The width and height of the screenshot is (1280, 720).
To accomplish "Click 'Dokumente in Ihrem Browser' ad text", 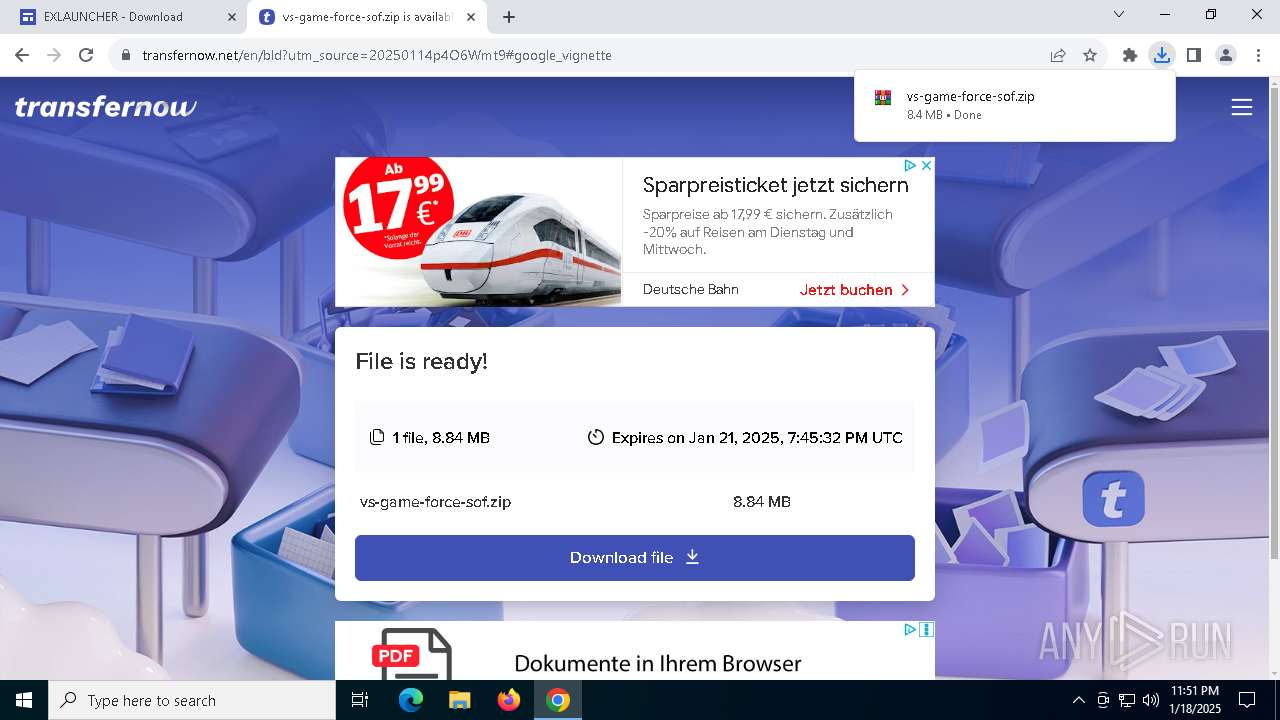I will coord(657,663).
